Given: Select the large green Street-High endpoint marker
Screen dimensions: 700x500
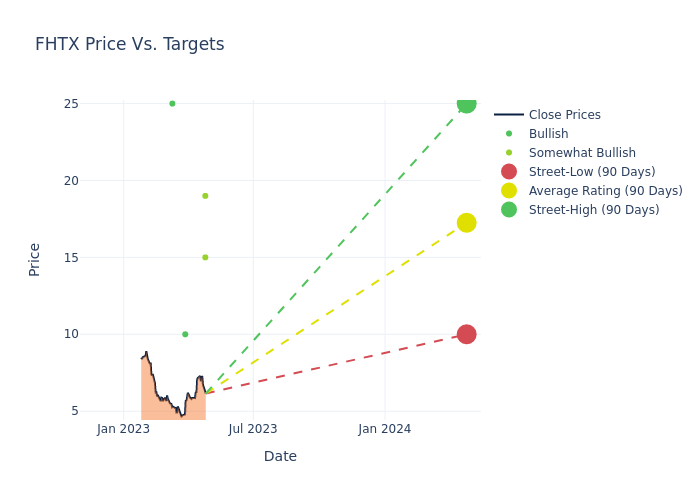Looking at the screenshot, I should 466,104.
